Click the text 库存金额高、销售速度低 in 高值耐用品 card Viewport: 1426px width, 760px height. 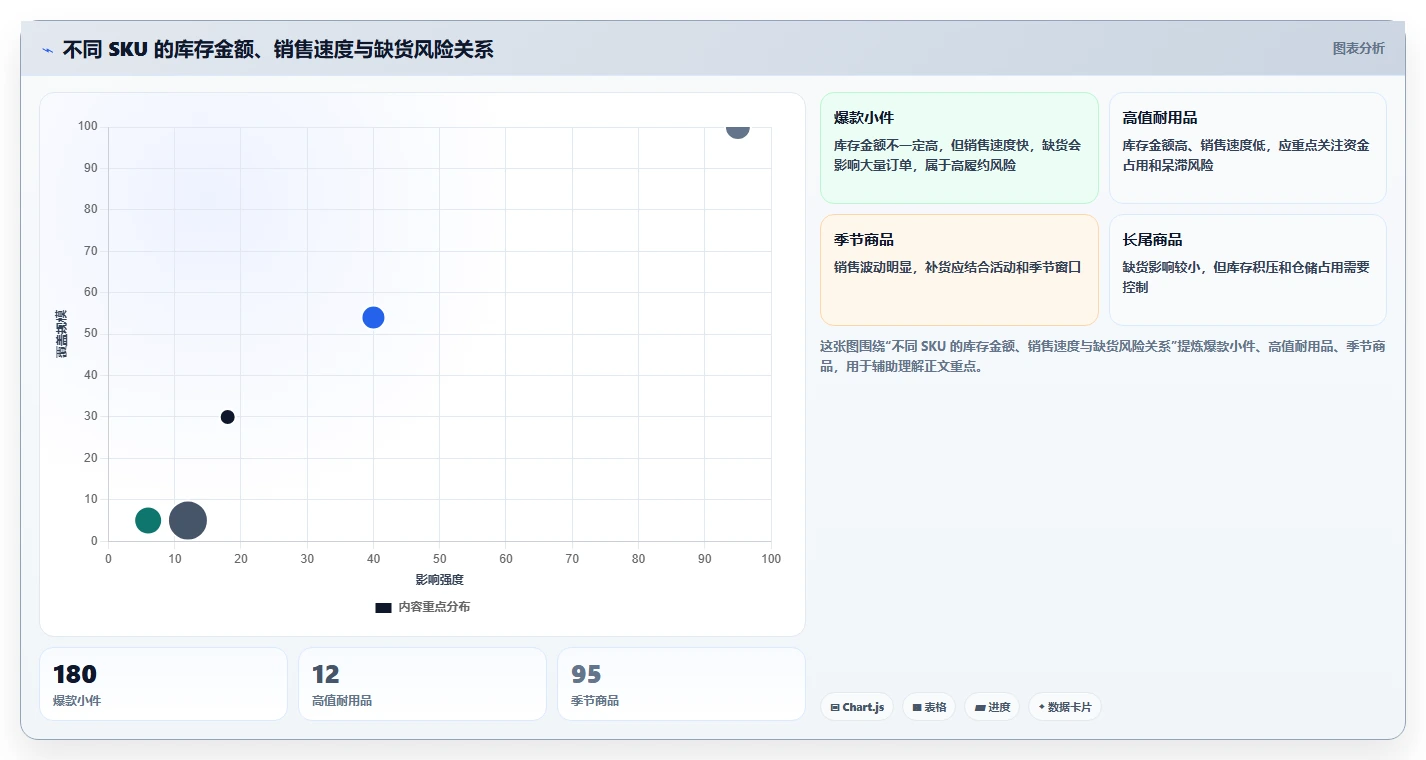tap(1194, 145)
